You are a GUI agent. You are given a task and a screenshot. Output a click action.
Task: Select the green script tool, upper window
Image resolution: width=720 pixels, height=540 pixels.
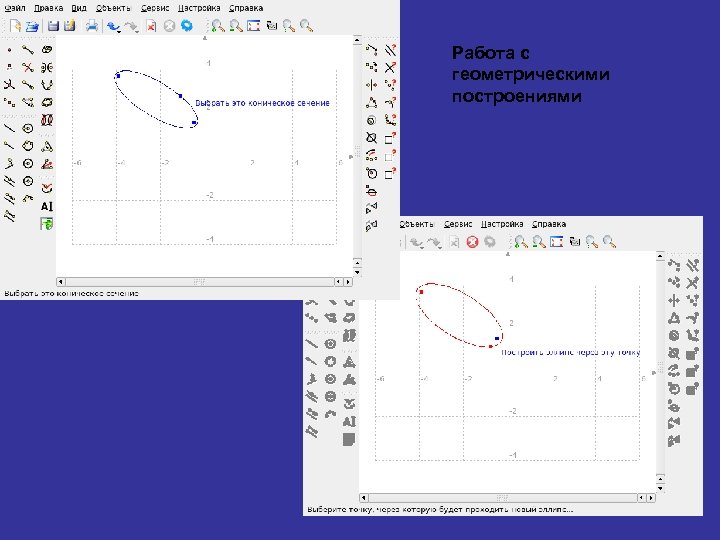tap(47, 224)
